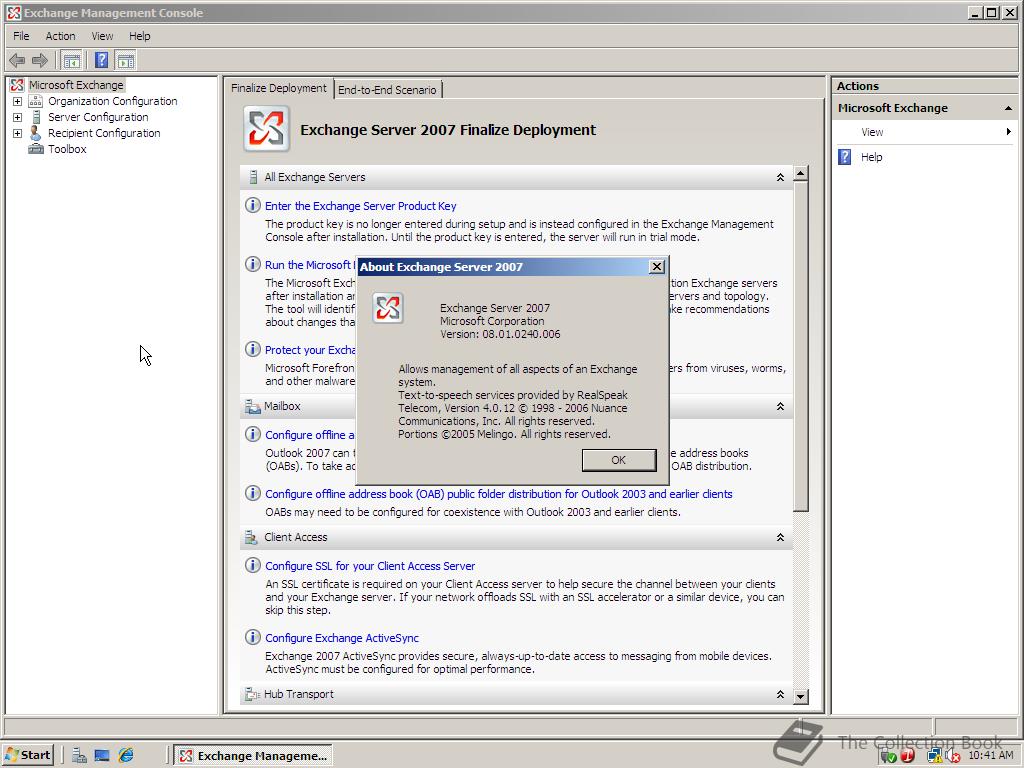Click info icon beside Run the Microsoft link
This screenshot has width=1024, height=768.
(253, 264)
